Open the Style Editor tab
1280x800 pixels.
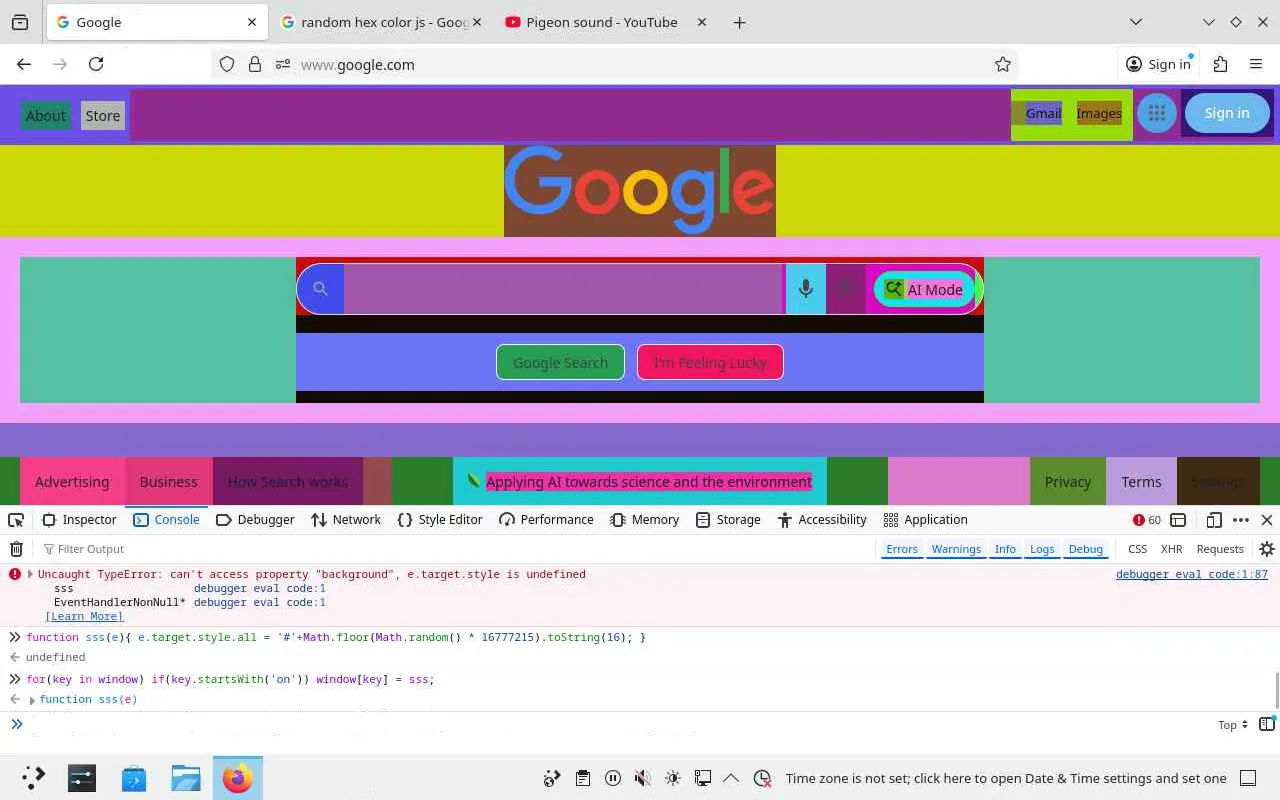440,520
